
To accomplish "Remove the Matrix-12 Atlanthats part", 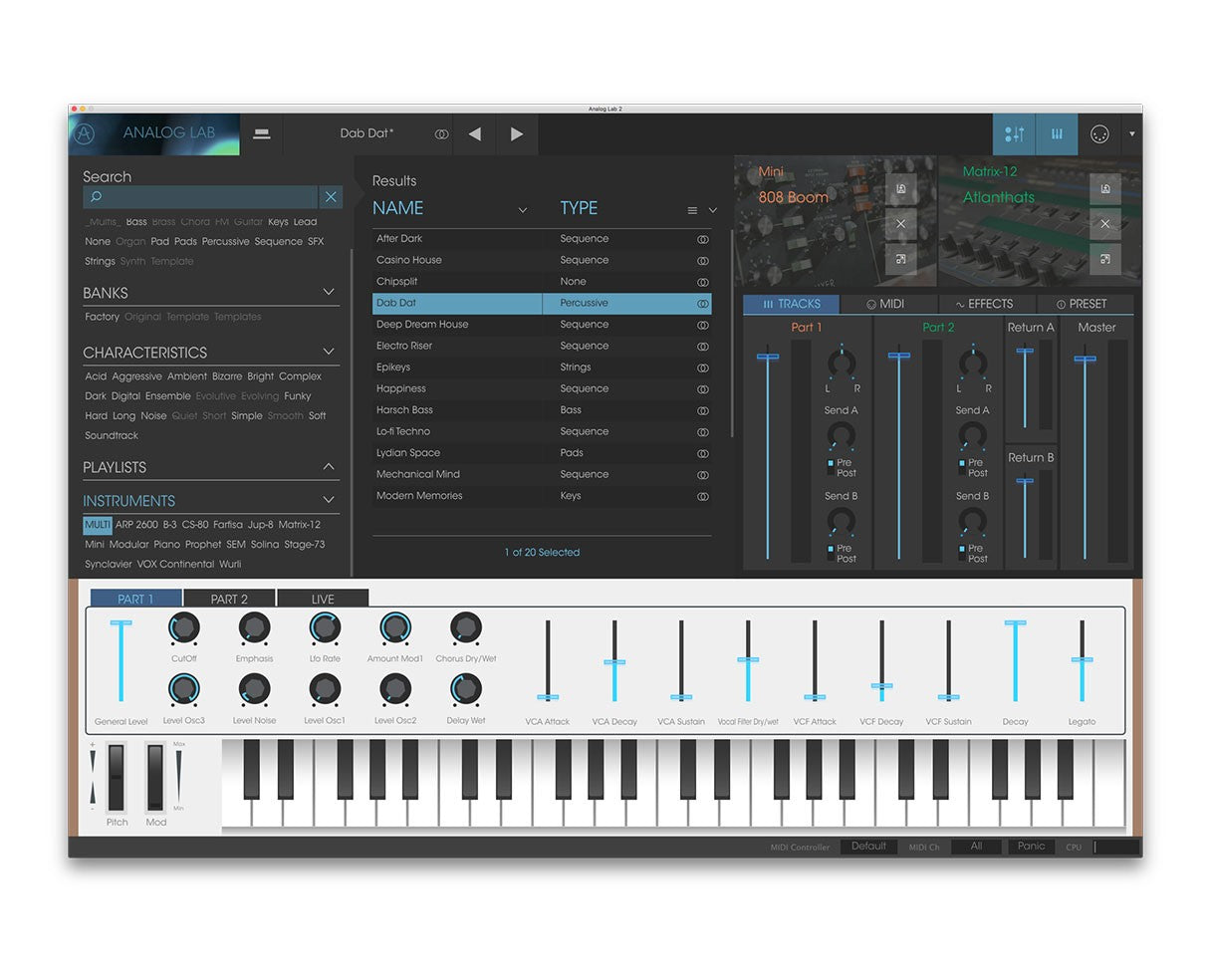I will click(x=1104, y=223).
